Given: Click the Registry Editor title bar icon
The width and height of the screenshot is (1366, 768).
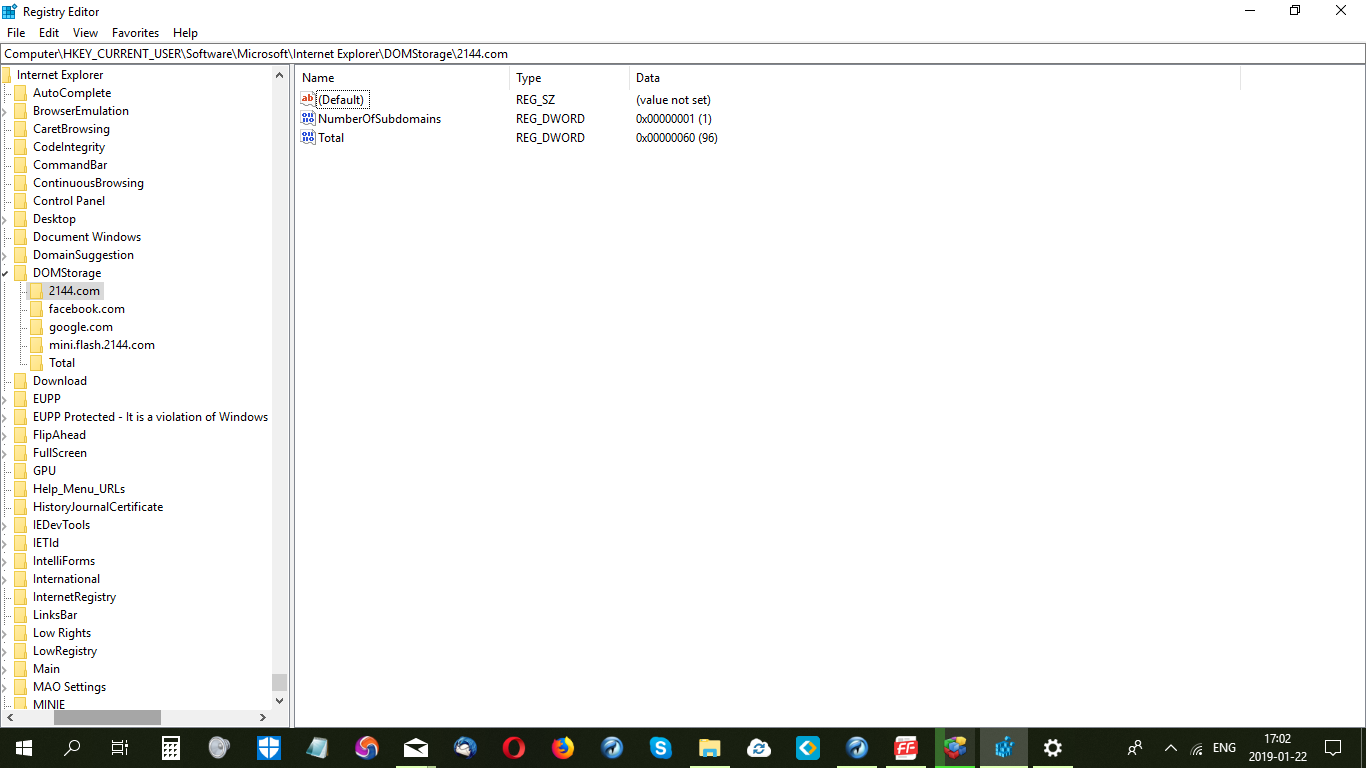Looking at the screenshot, I should coord(9,11).
